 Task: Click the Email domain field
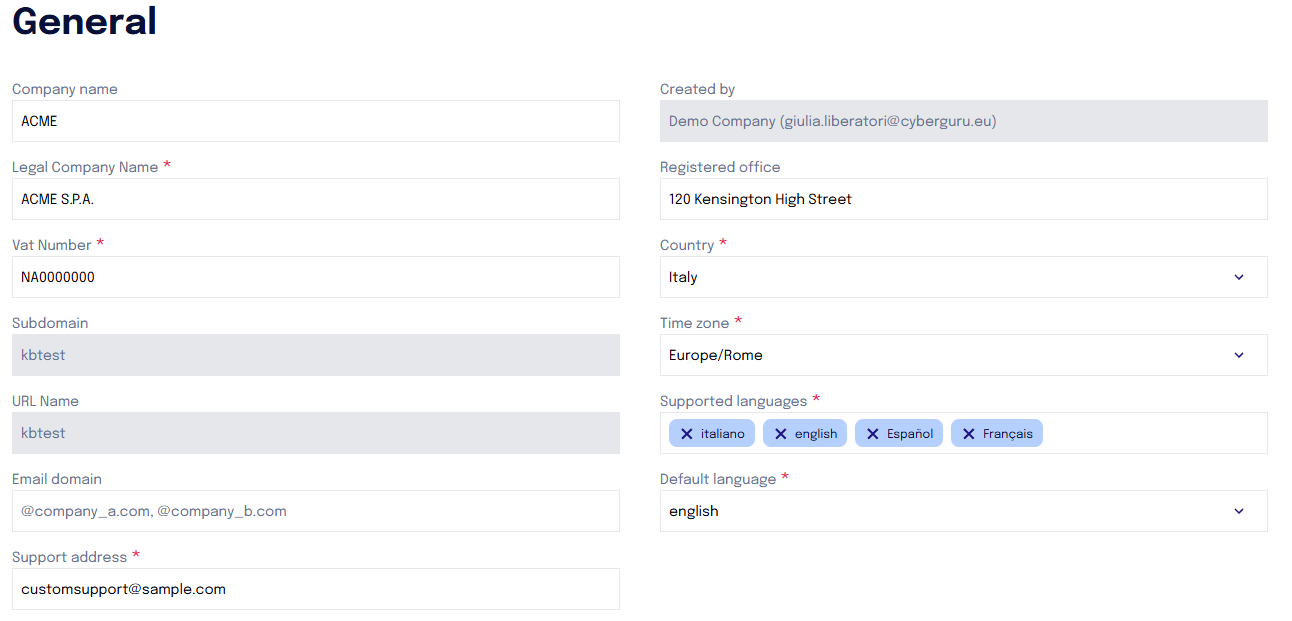click(315, 511)
